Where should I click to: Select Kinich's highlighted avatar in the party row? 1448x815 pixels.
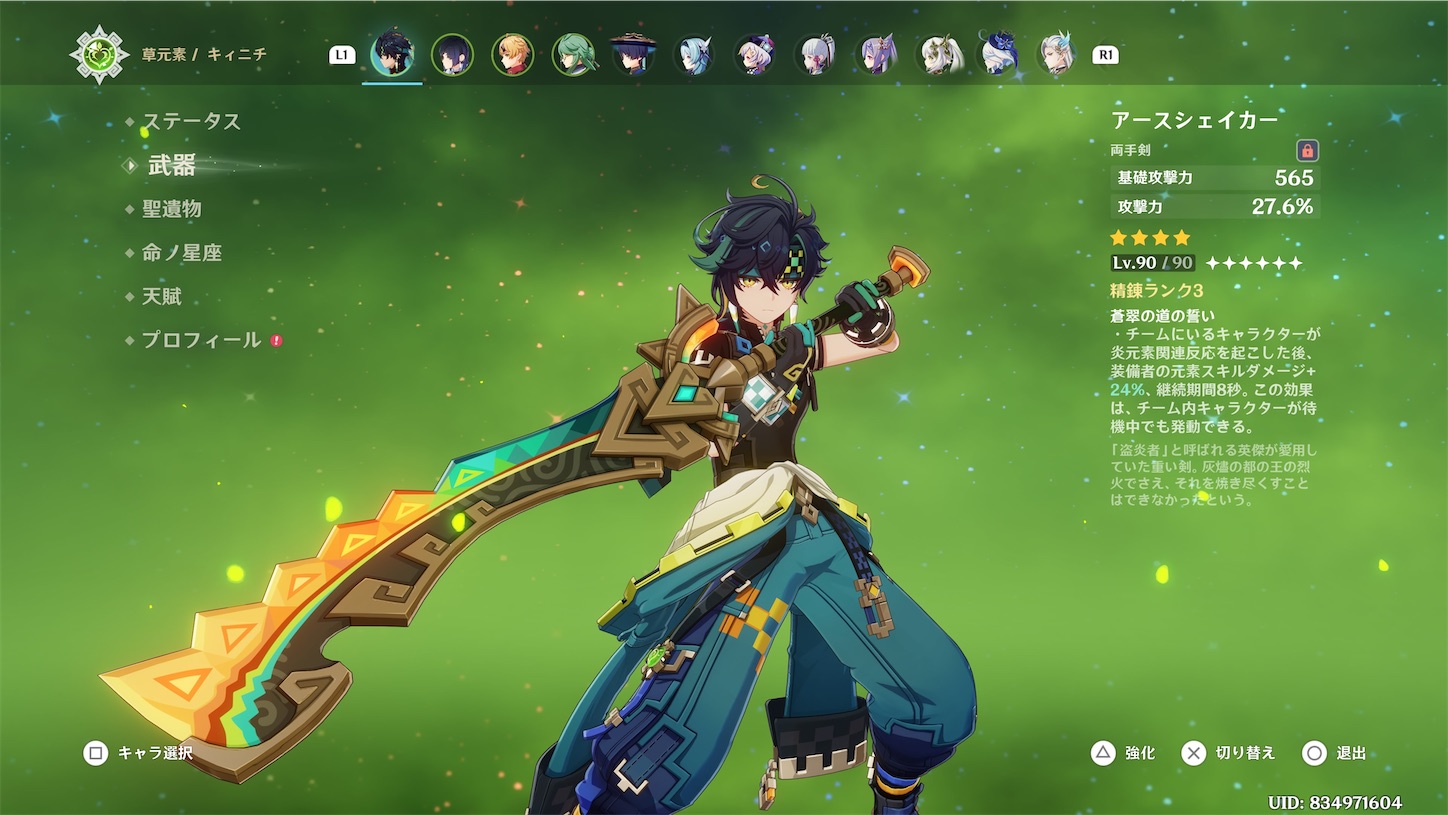(392, 55)
